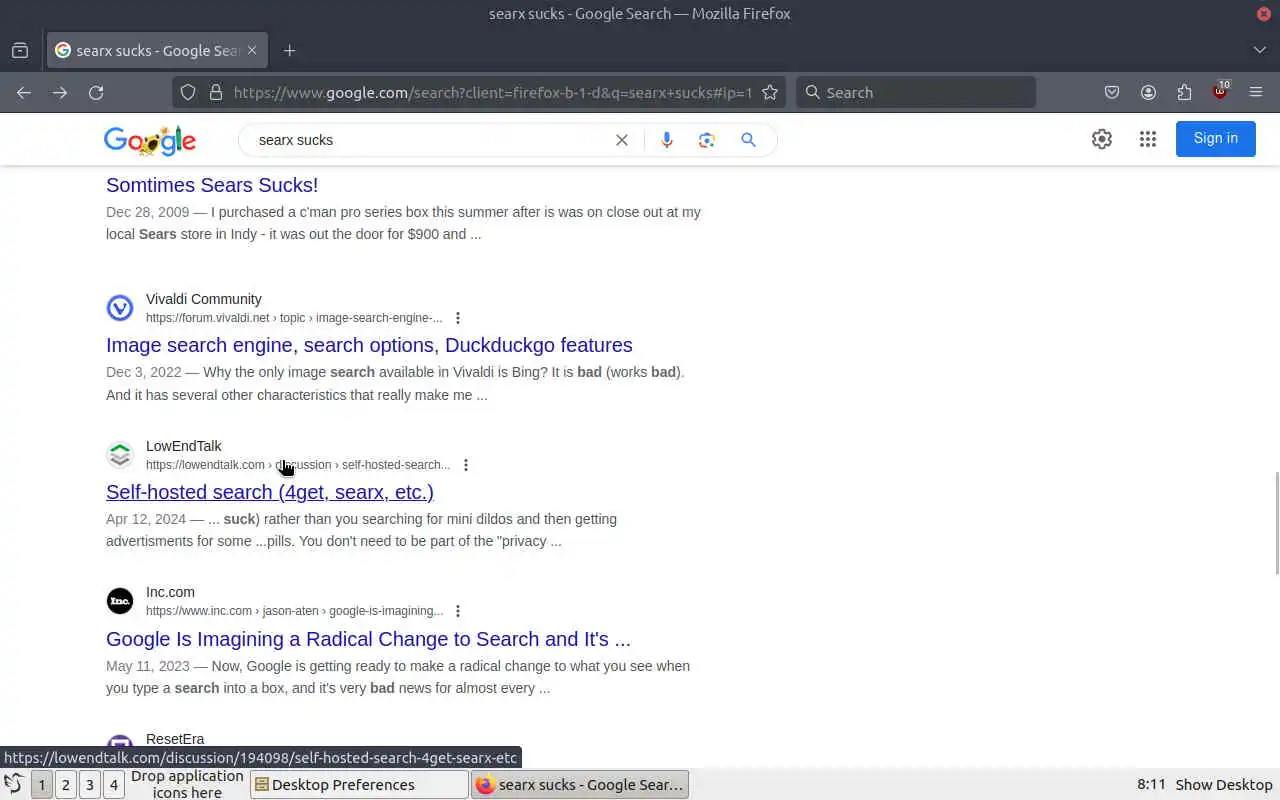Open more options for LowEndTalk result

coord(466,465)
